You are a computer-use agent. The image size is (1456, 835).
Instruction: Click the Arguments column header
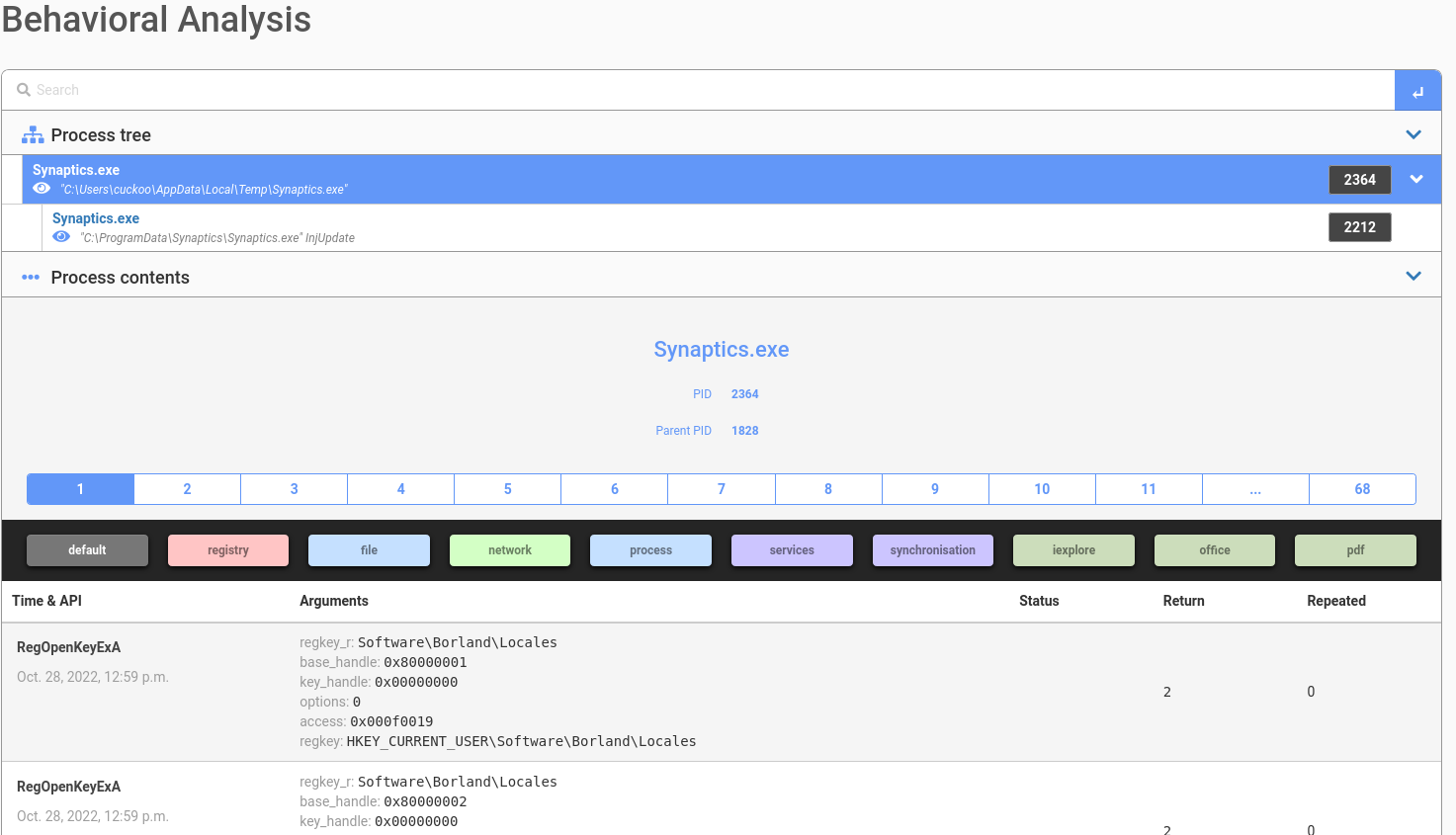coord(334,601)
